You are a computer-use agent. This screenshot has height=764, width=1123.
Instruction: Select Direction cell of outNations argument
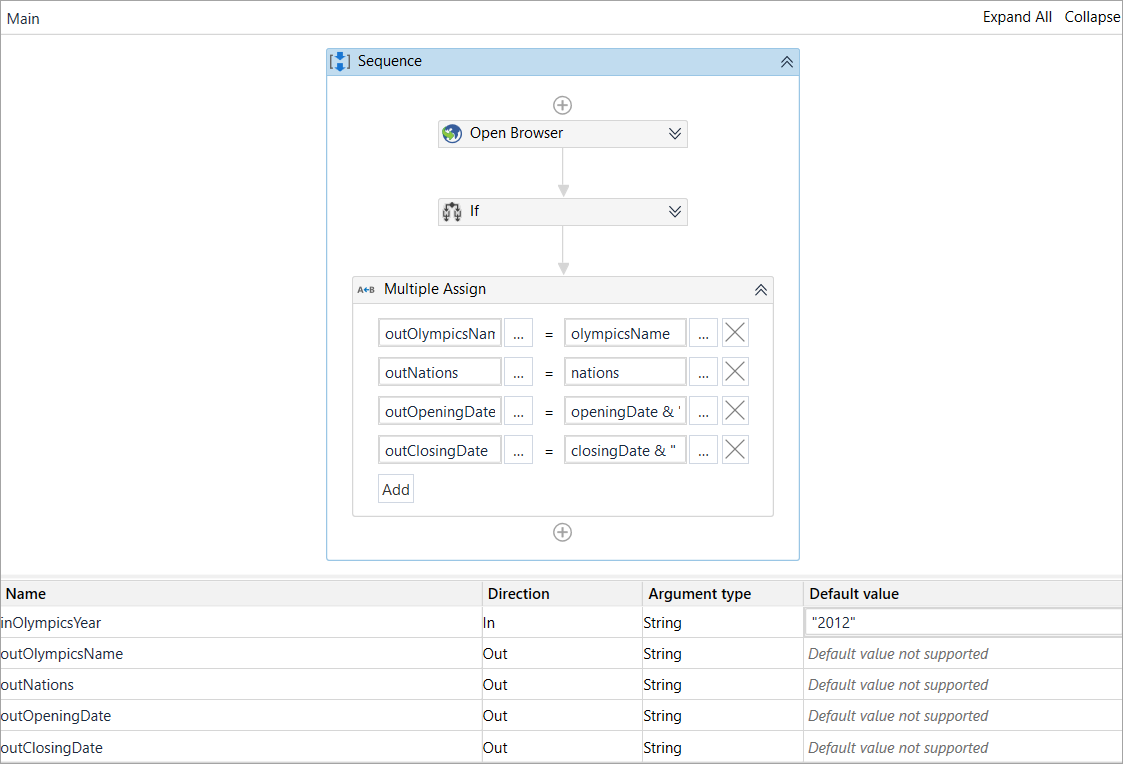(x=561, y=685)
